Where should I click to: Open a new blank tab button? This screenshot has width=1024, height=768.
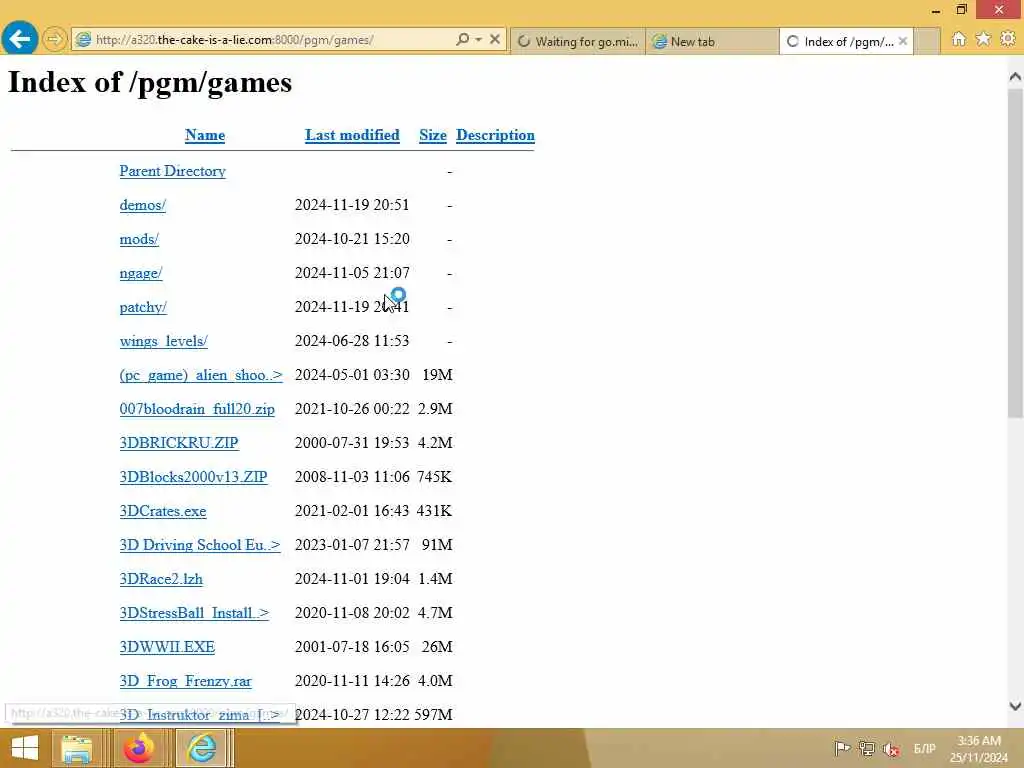tap(927, 41)
